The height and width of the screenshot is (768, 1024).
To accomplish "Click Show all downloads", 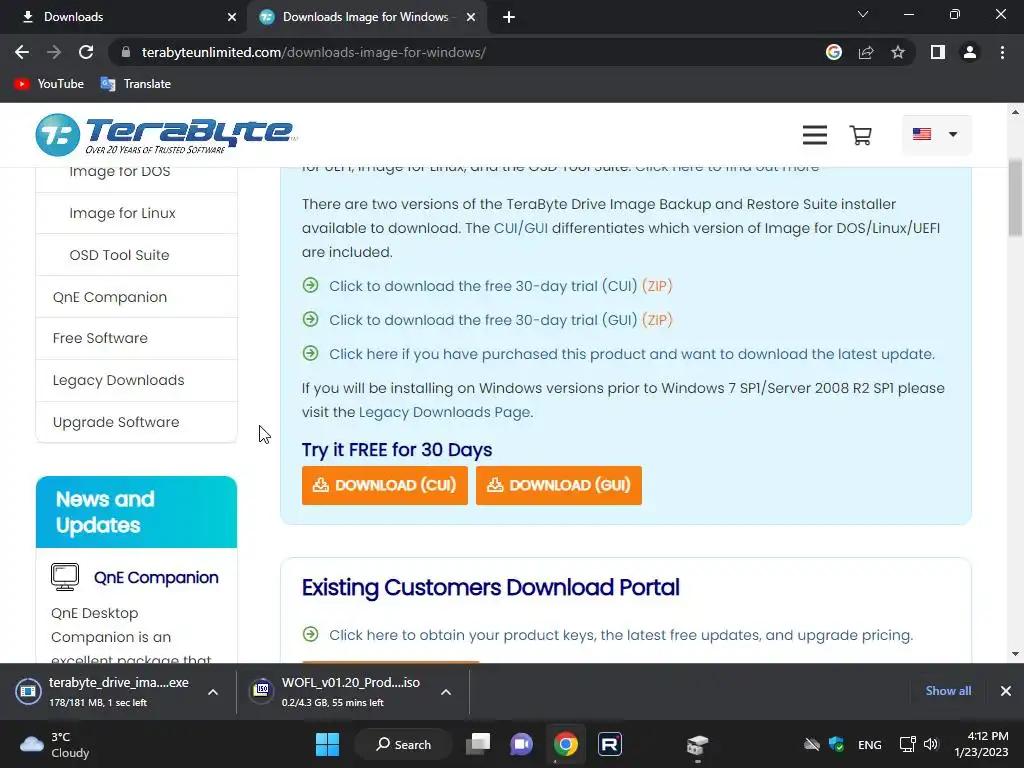I will click(948, 691).
